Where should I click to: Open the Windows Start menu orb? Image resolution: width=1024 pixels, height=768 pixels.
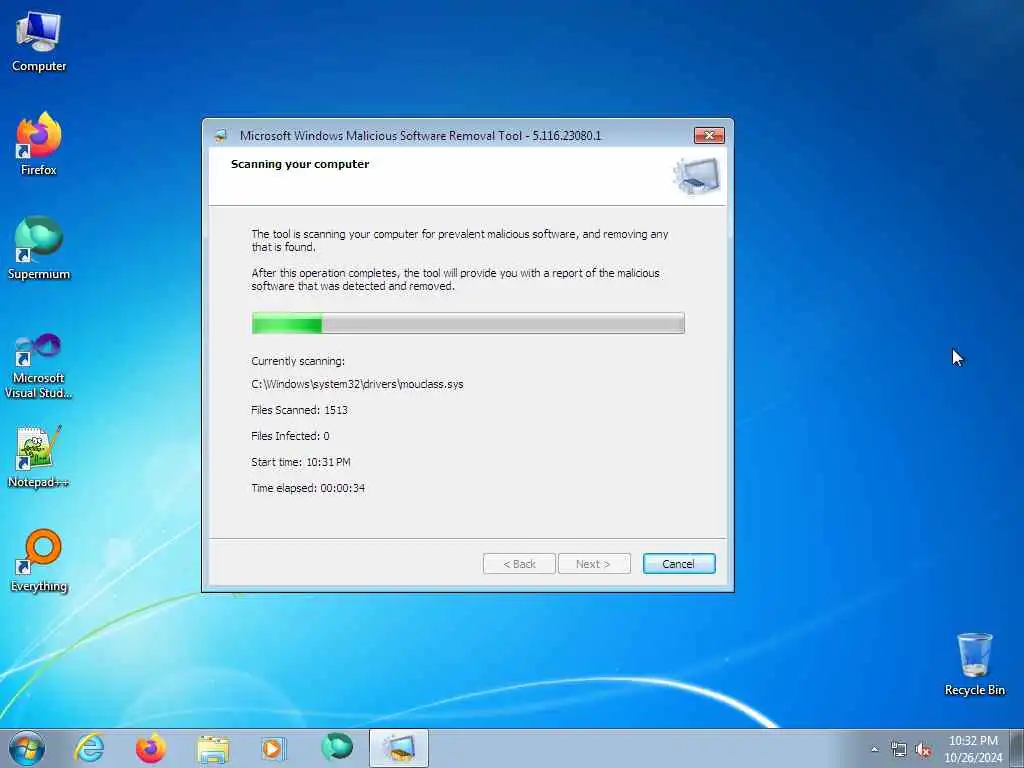tap(27, 748)
